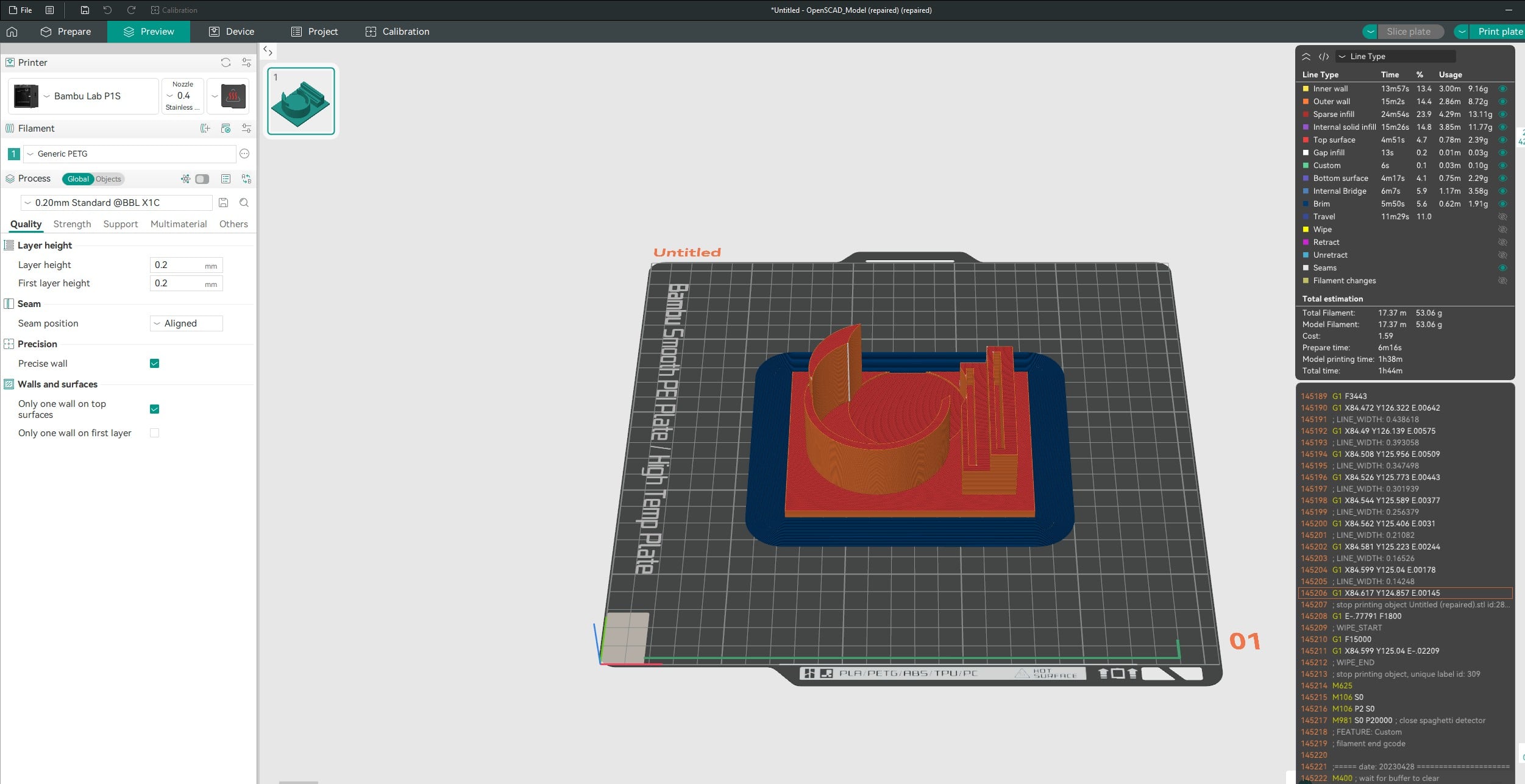Viewport: 1525px width, 784px height.
Task: Select the Objects process mode
Action: [108, 178]
